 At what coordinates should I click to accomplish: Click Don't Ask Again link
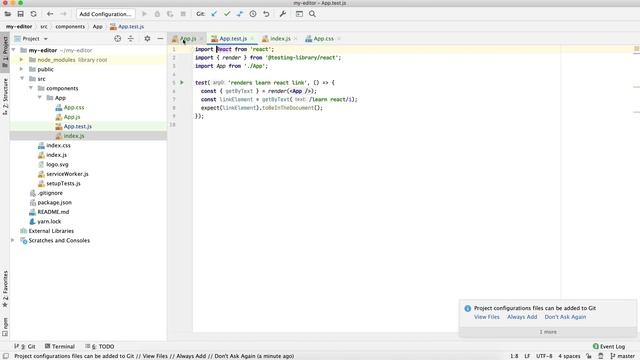pyautogui.click(x=565, y=317)
